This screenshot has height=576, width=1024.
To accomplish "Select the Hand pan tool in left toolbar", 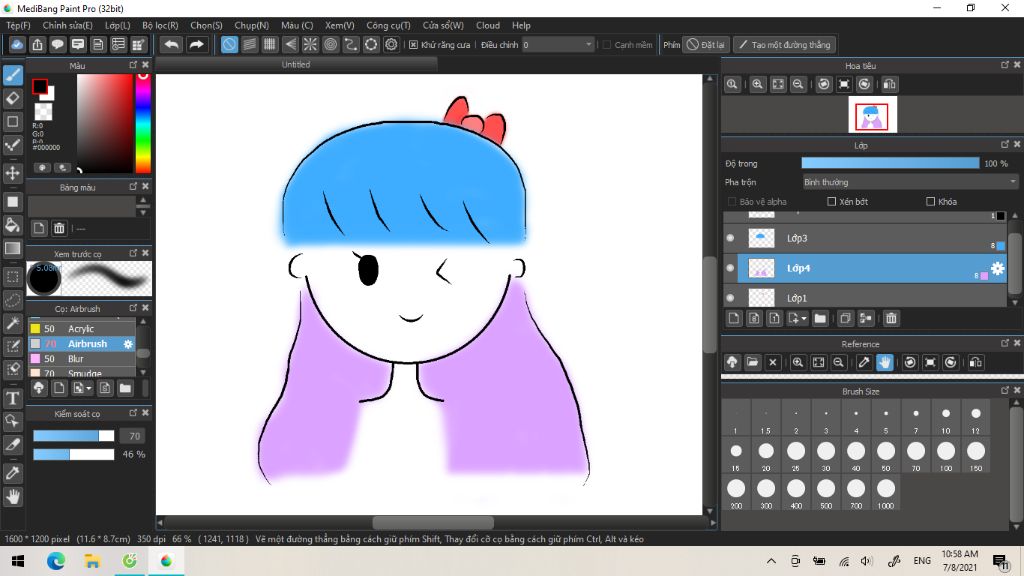I will (13, 496).
